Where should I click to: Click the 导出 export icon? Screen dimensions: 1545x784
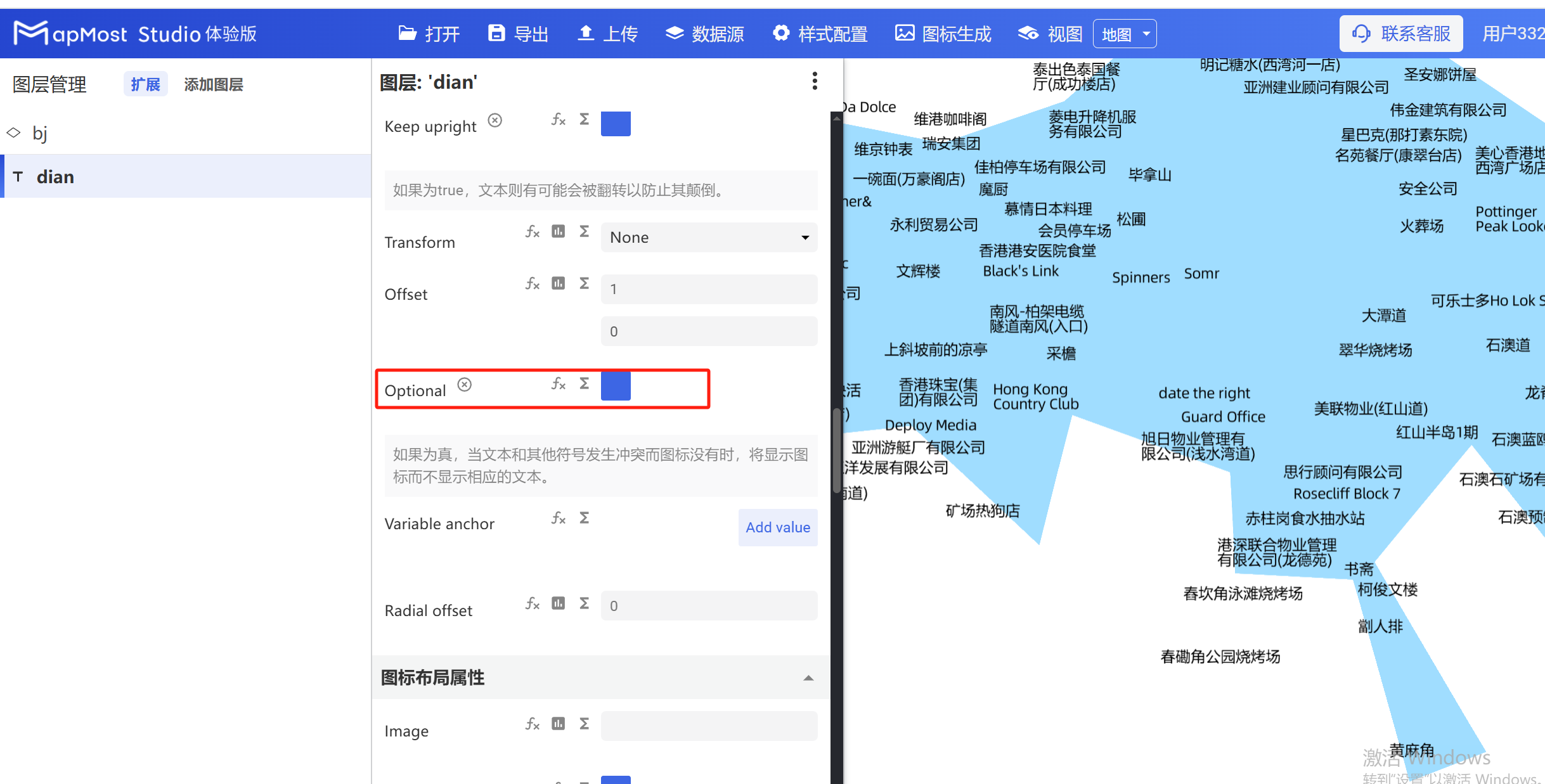(496, 32)
